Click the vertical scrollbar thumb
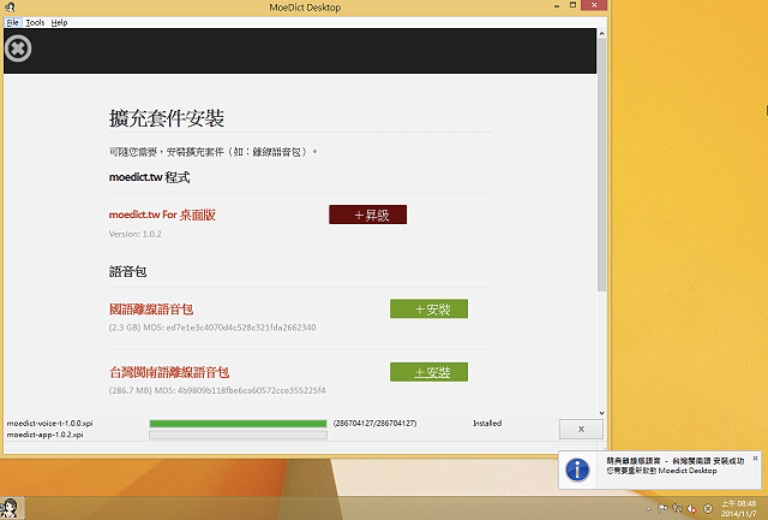 coord(602,165)
